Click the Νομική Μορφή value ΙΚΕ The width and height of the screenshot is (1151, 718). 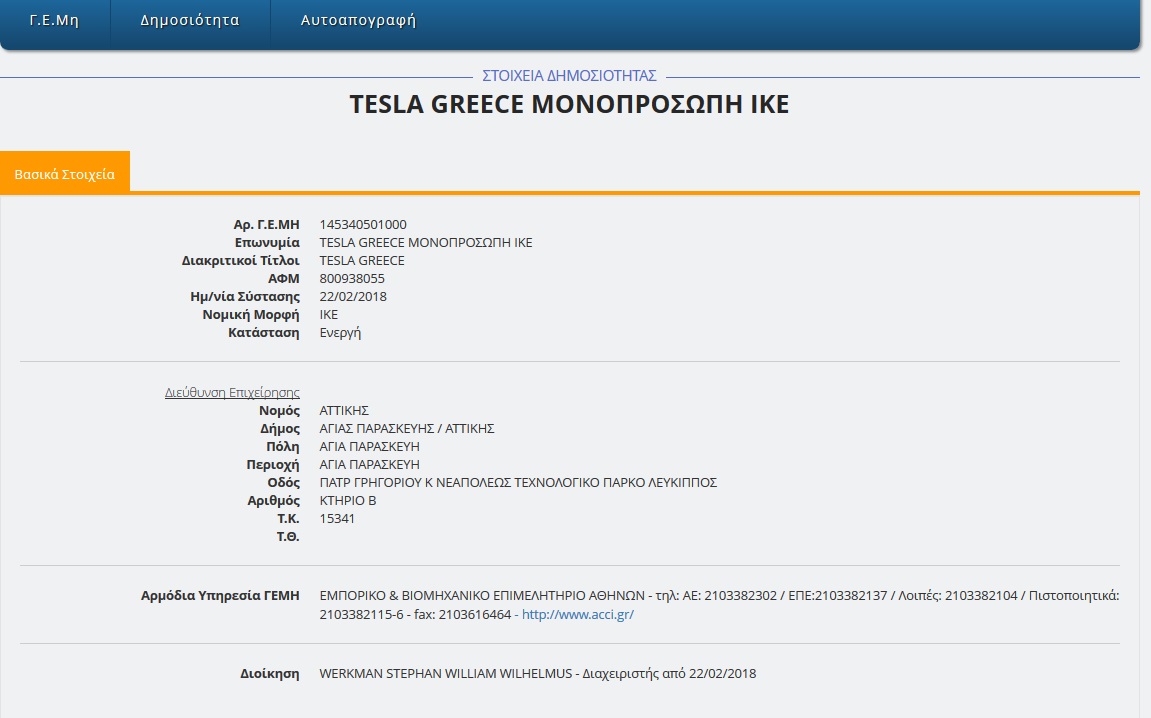click(x=329, y=314)
